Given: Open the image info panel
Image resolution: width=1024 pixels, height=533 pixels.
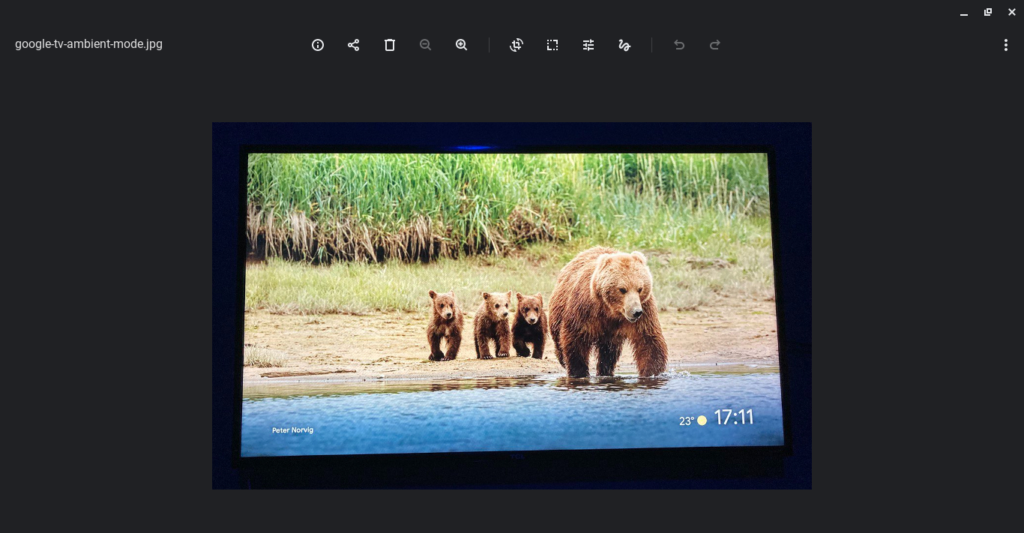Looking at the screenshot, I should click(x=317, y=45).
